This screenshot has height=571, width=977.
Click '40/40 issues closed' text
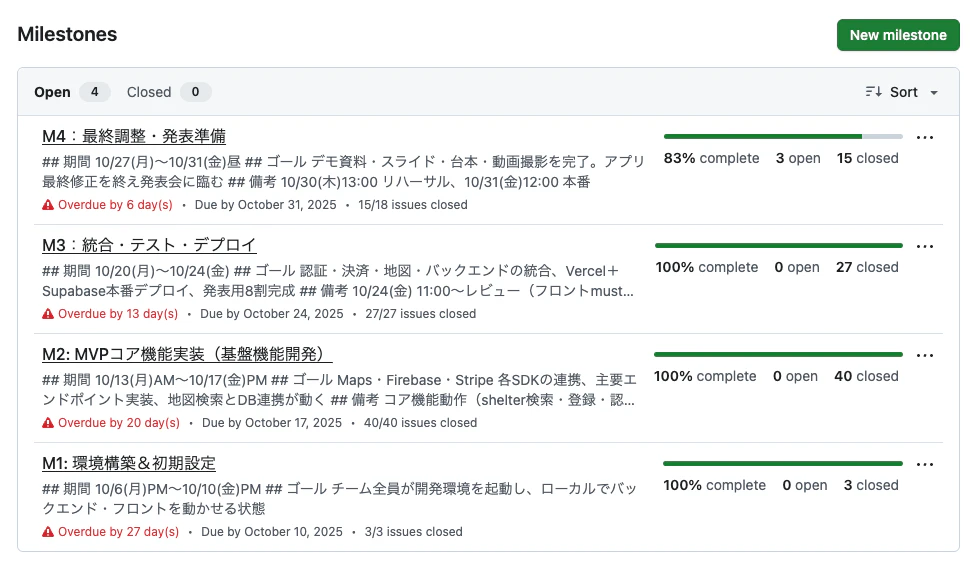[421, 423]
